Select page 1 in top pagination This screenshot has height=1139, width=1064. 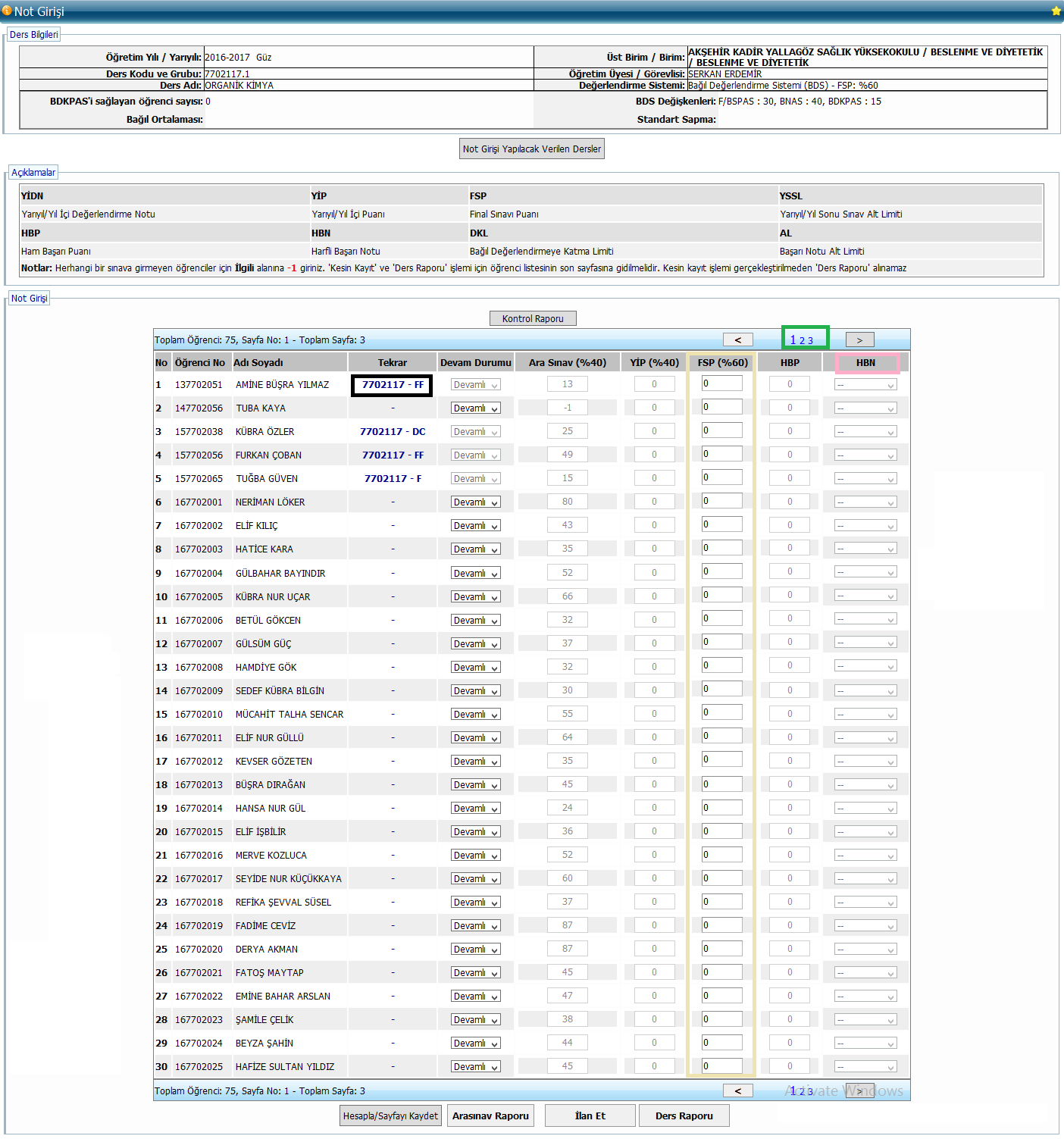pos(793,340)
